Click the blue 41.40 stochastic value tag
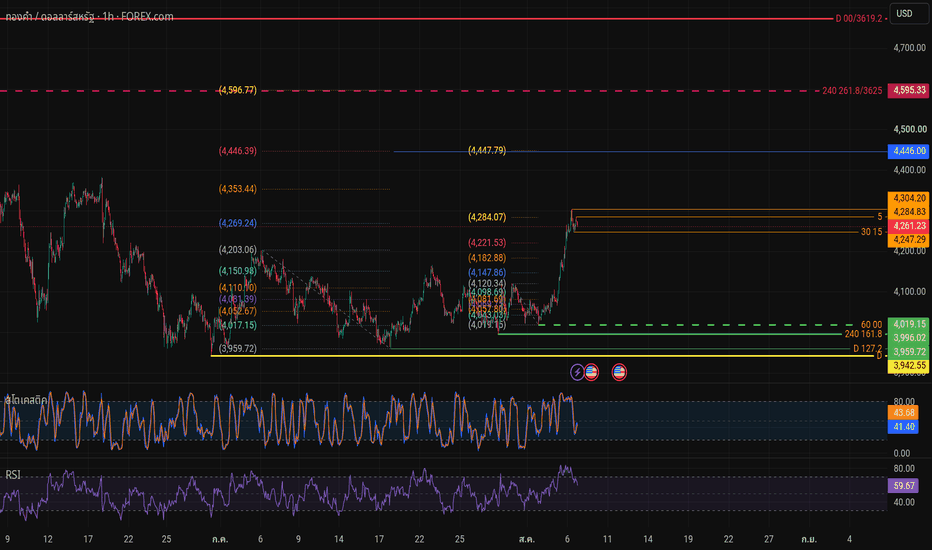 (x=903, y=426)
